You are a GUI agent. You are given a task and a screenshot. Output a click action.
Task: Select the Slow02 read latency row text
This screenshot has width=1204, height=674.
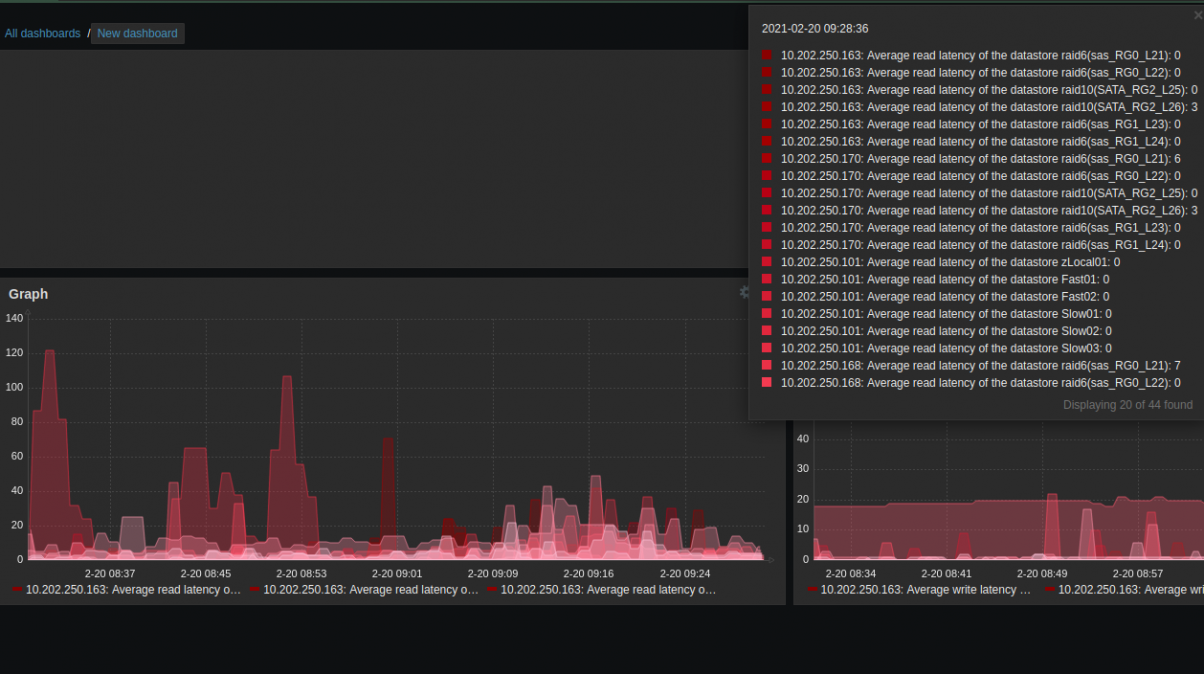coord(945,331)
